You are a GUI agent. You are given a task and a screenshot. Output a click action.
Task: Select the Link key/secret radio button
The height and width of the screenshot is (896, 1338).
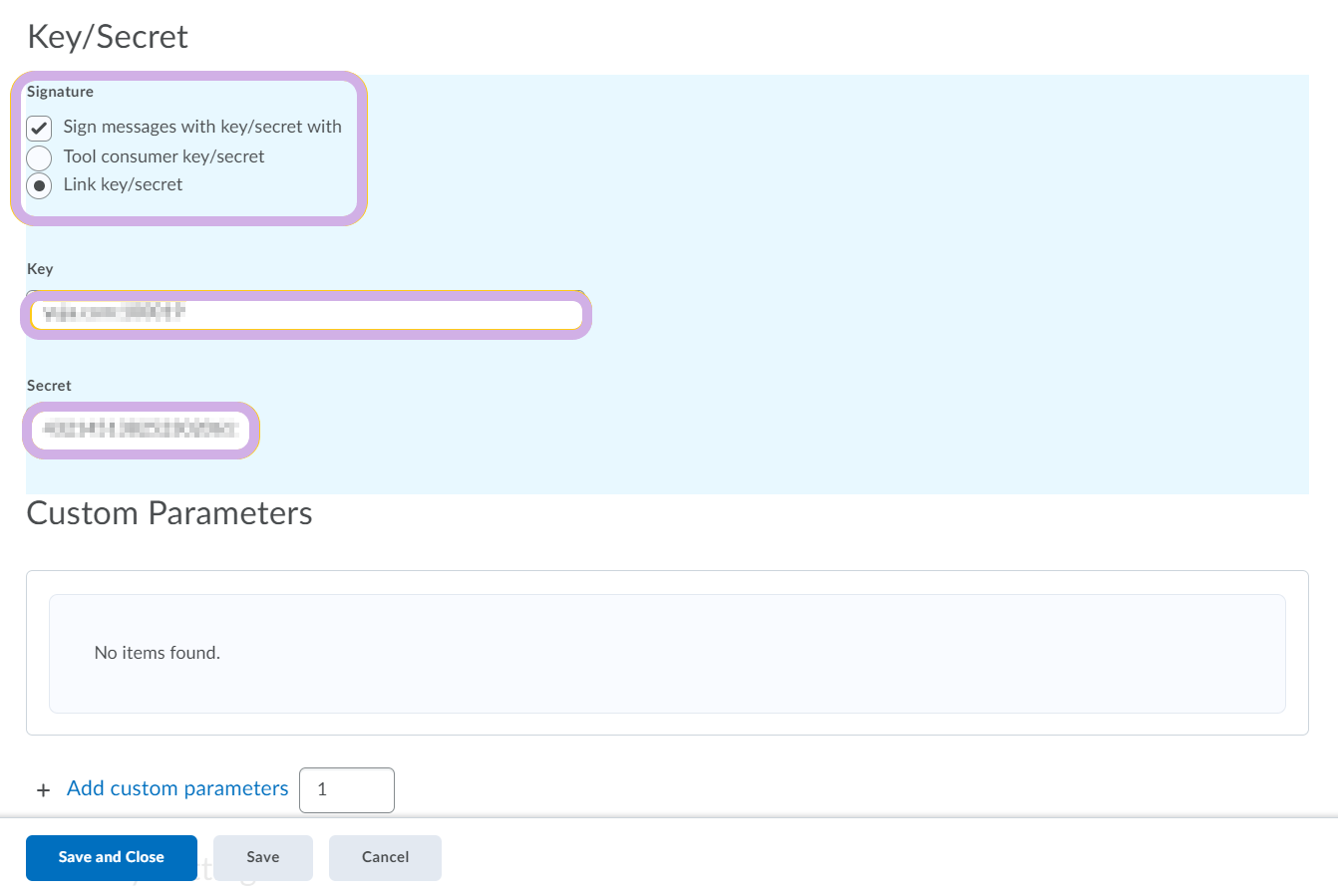(39, 185)
